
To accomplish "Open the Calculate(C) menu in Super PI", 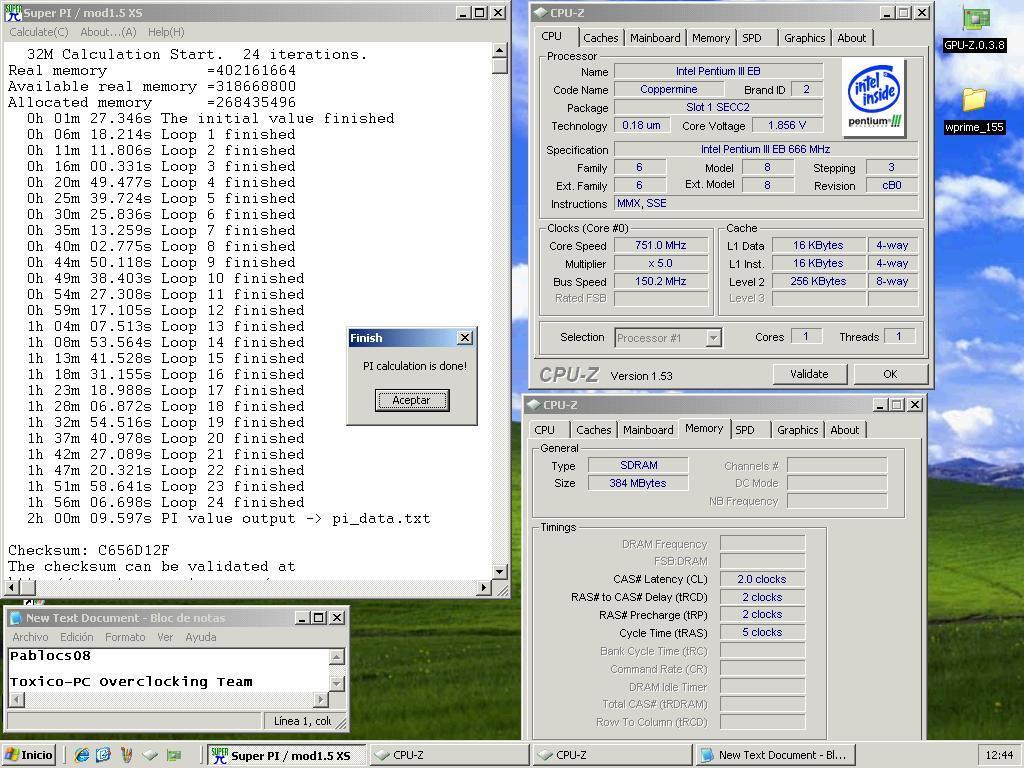I will pyautogui.click(x=39, y=32).
